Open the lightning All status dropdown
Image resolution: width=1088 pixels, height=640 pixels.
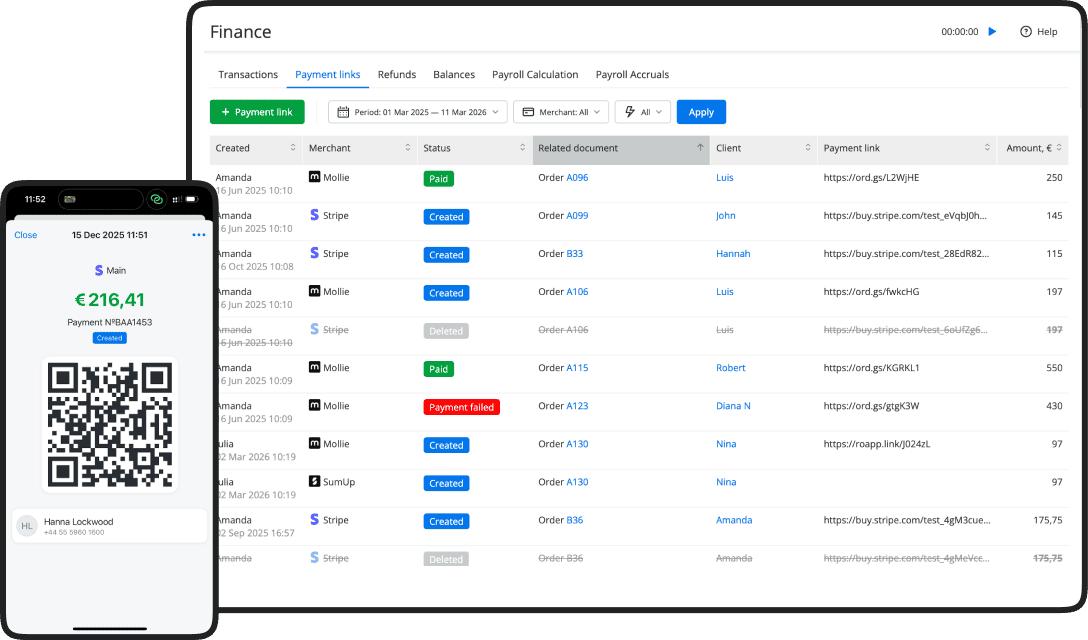pyautogui.click(x=642, y=112)
